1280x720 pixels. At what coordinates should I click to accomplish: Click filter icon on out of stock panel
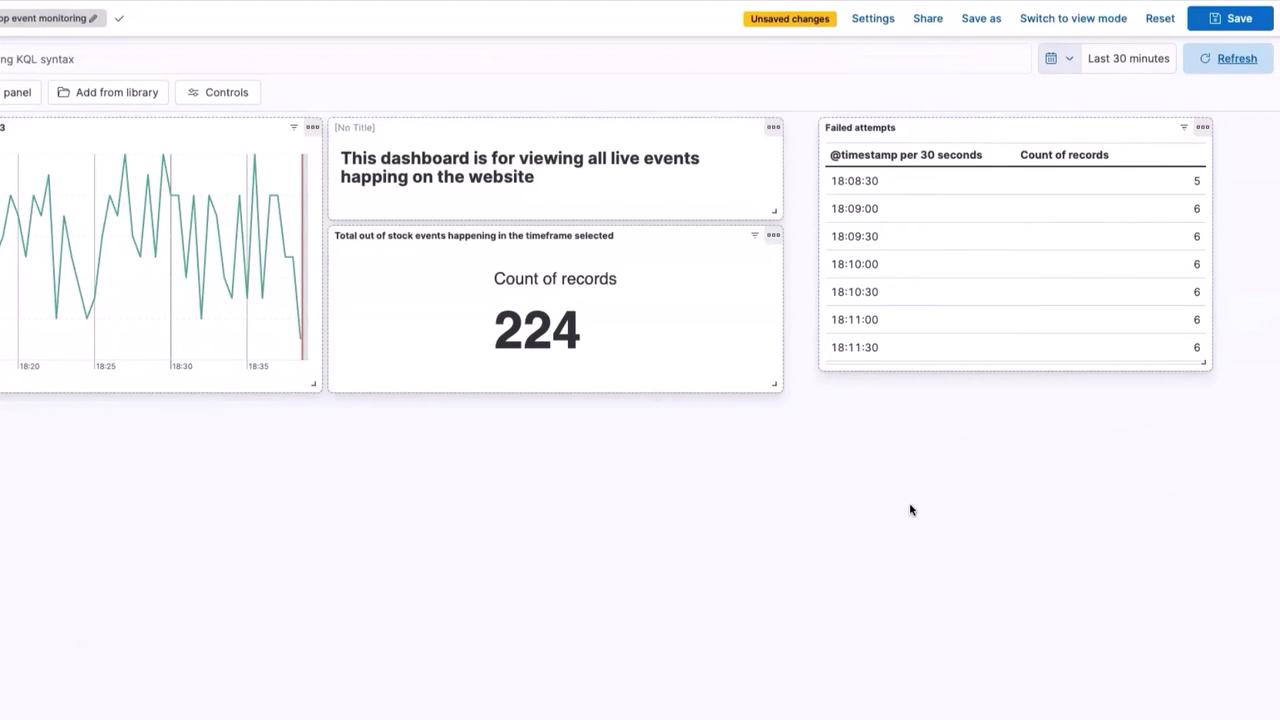click(755, 235)
